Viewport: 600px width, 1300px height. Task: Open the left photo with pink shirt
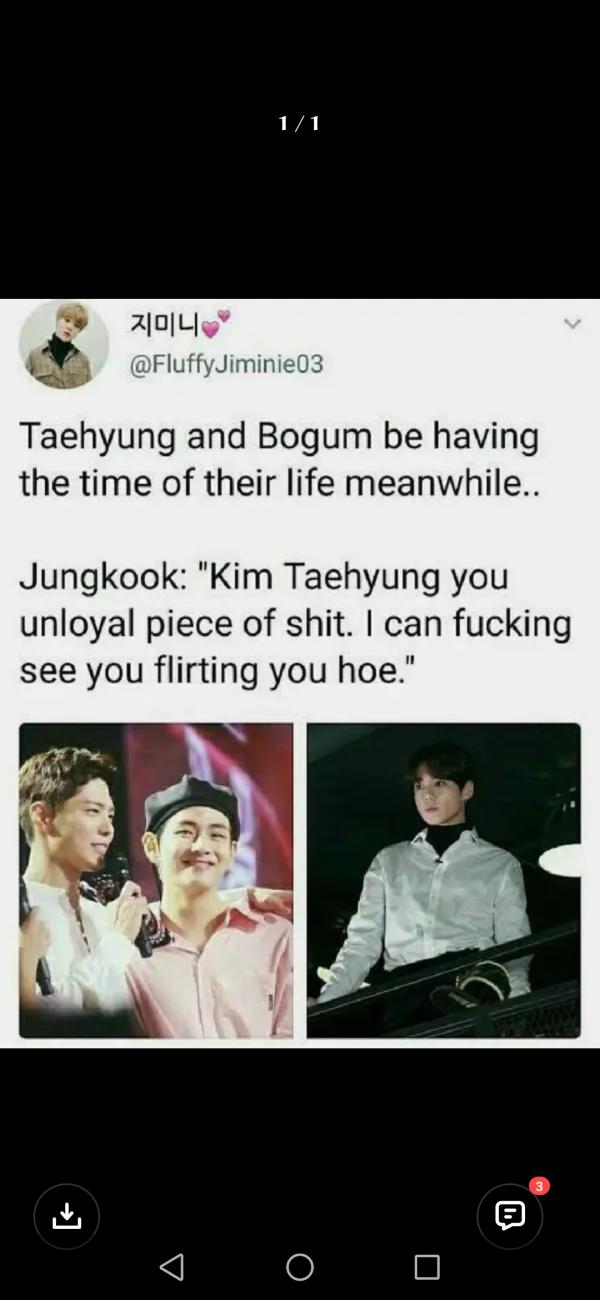[x=156, y=880]
